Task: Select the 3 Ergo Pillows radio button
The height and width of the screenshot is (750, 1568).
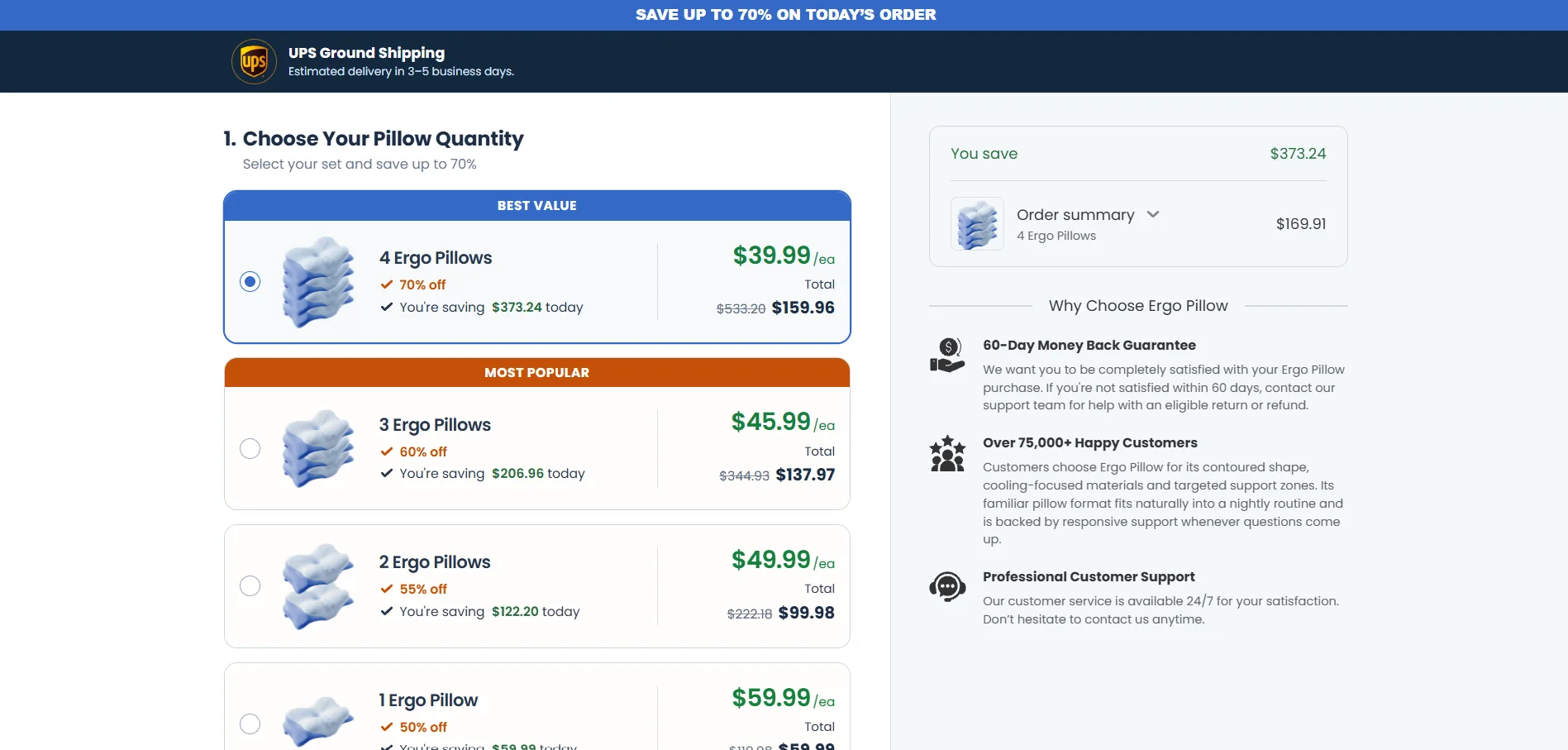Action: point(250,448)
